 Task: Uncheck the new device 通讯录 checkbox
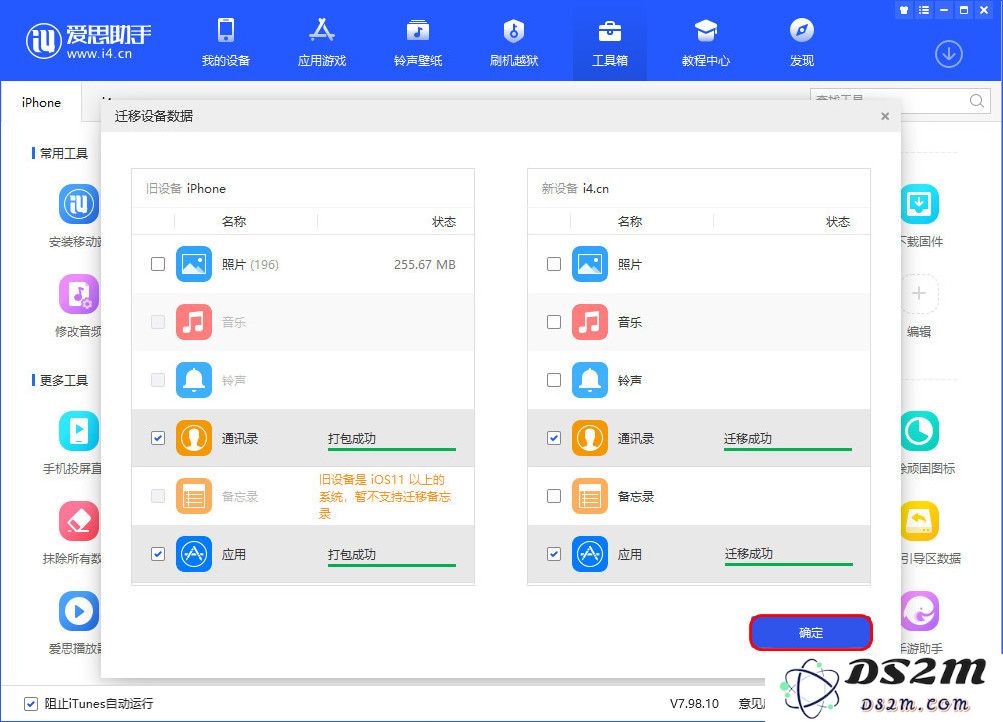pyautogui.click(x=554, y=438)
